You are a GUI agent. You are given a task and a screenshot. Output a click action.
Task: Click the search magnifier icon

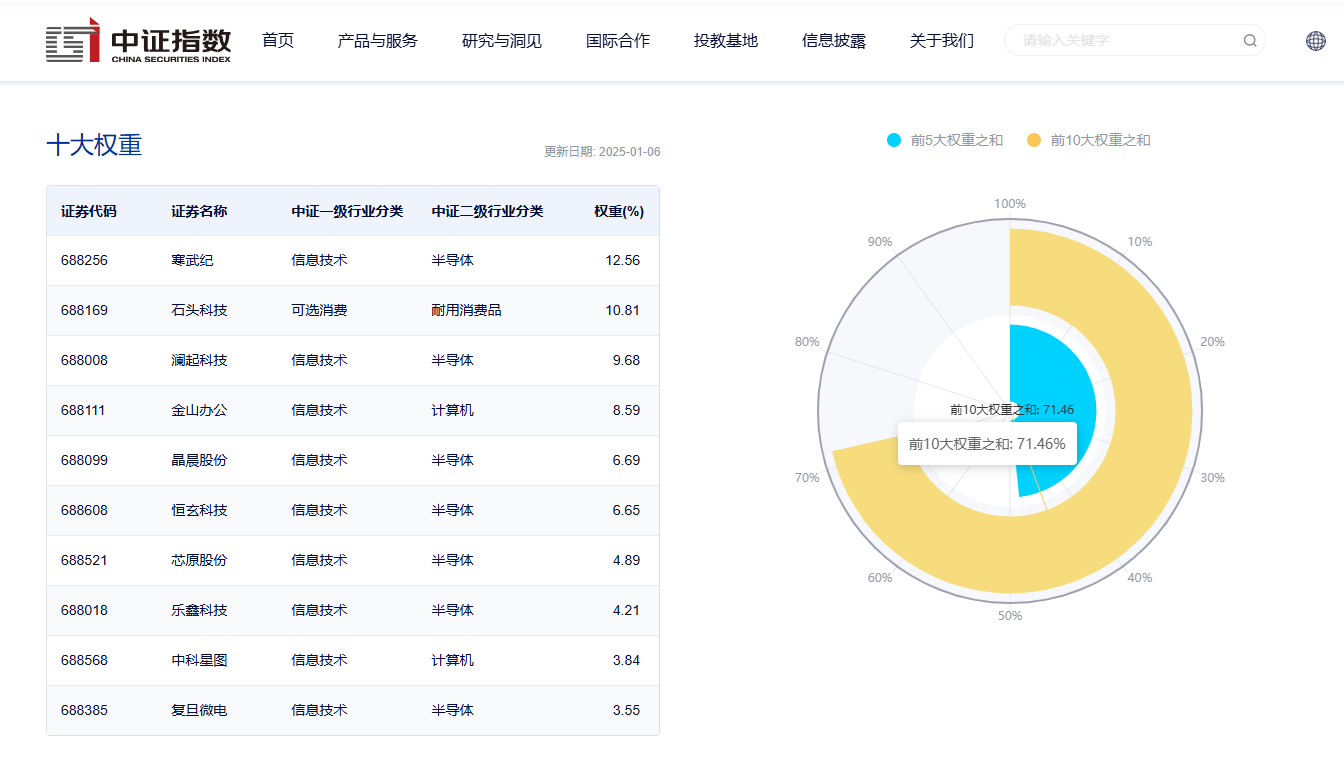(x=1249, y=40)
